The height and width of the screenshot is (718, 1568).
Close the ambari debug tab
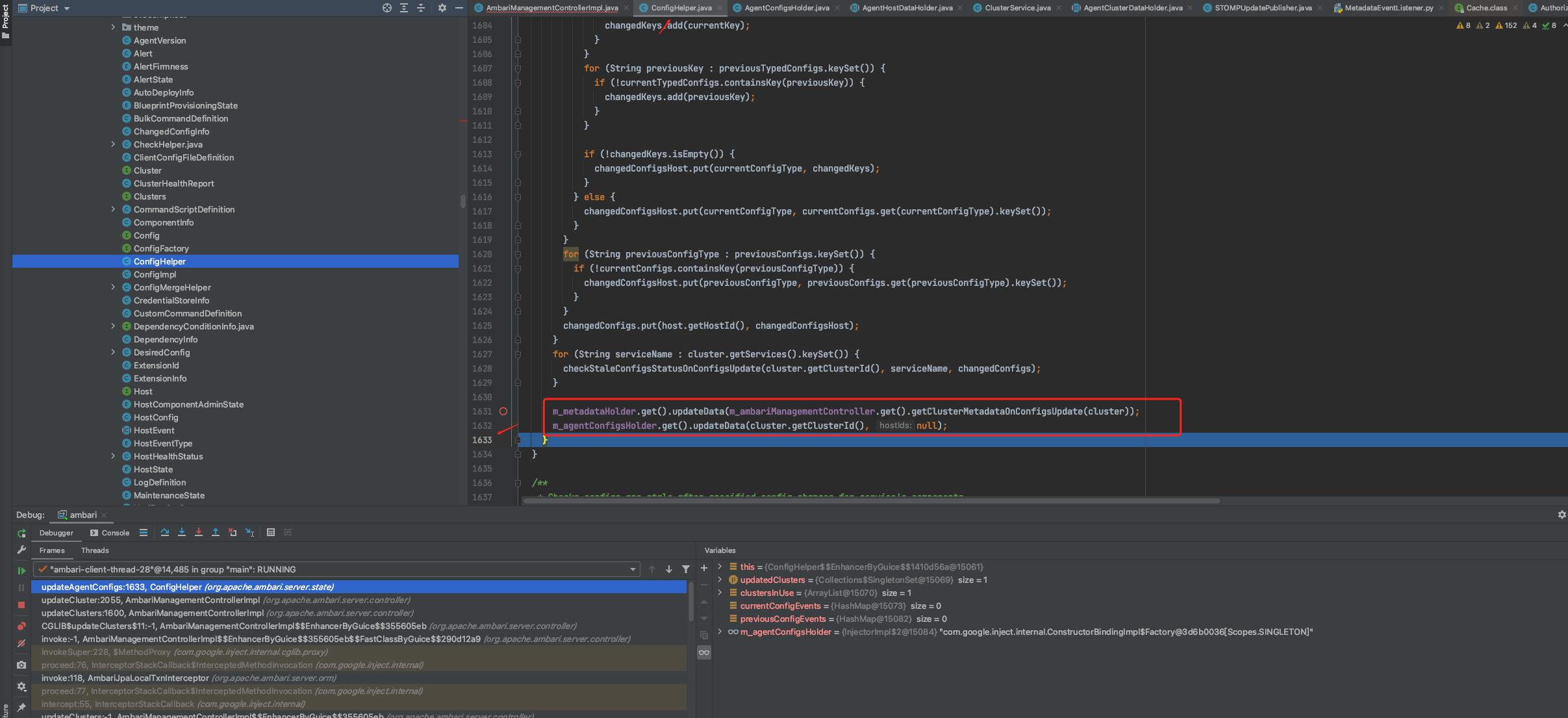click(x=104, y=515)
